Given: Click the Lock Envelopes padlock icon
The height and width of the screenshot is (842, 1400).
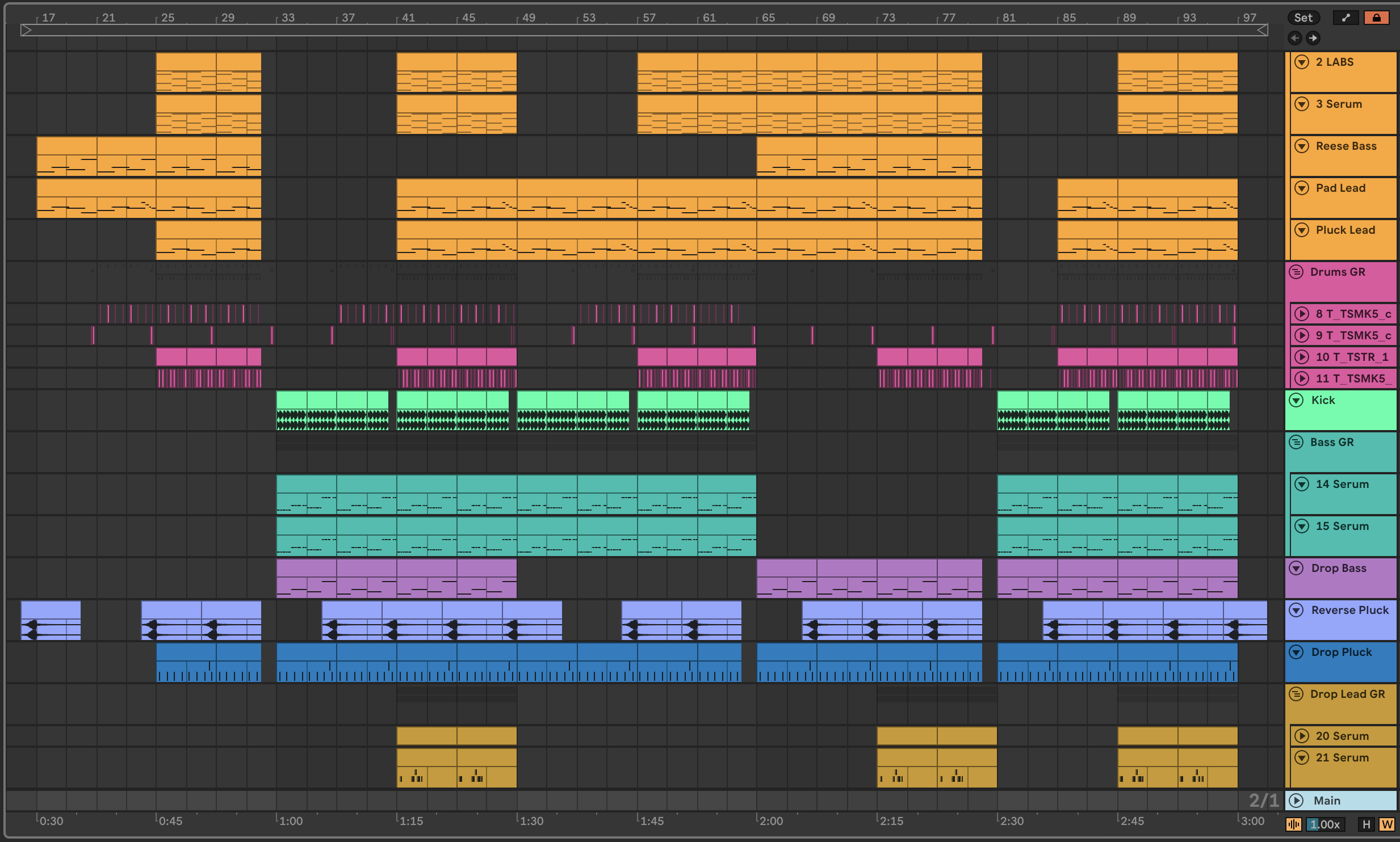Looking at the screenshot, I should coord(1376,18).
